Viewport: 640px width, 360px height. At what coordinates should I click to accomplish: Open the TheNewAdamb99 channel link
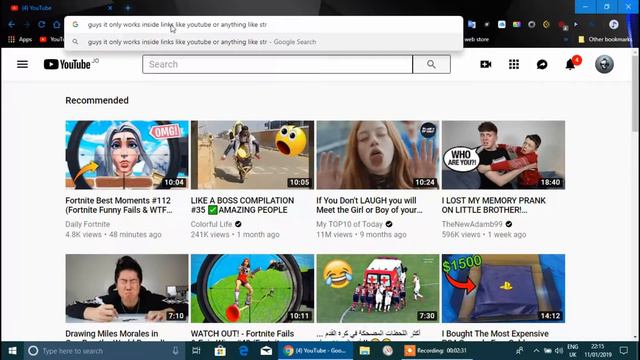click(x=472, y=224)
